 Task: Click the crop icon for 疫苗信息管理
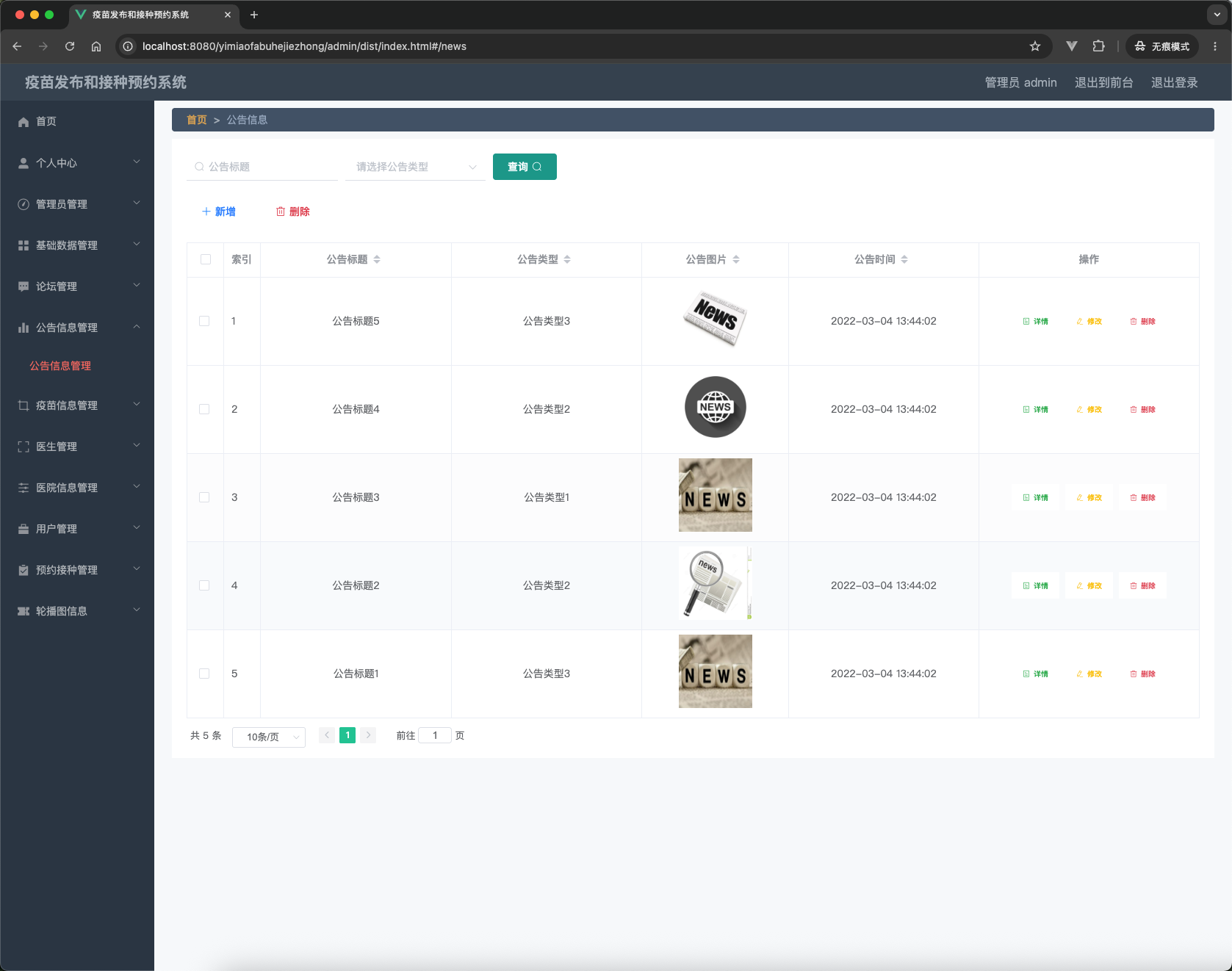click(x=24, y=405)
